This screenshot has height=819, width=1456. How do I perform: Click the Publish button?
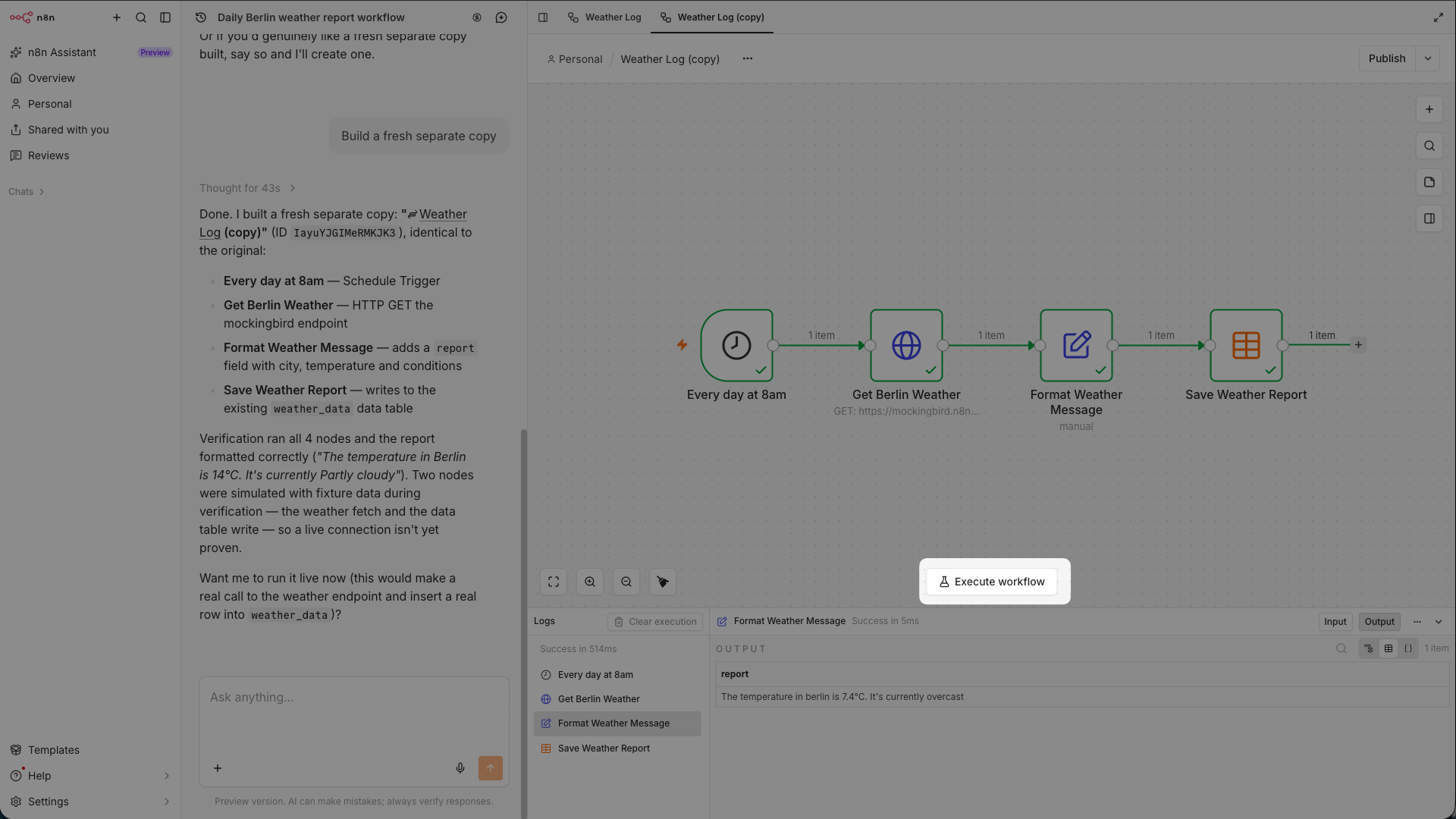(1387, 58)
